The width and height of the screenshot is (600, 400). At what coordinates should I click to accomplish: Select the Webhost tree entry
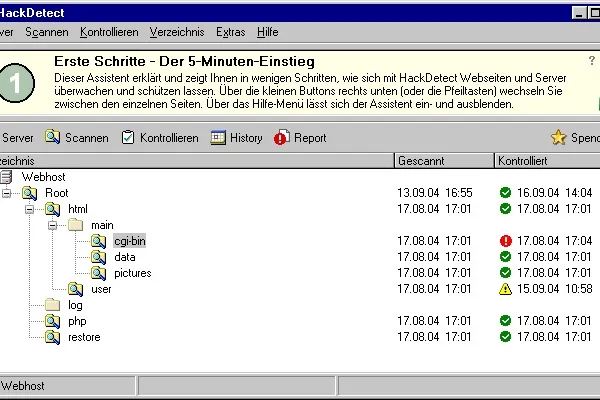point(44,177)
